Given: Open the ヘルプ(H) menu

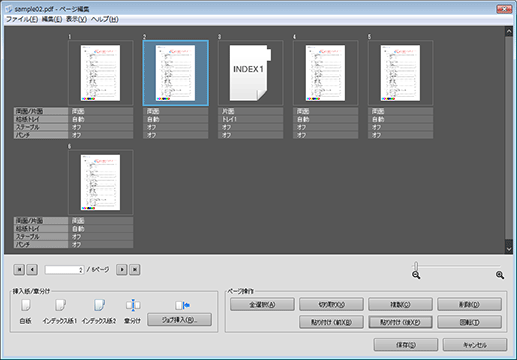Looking at the screenshot, I should click(105, 19).
